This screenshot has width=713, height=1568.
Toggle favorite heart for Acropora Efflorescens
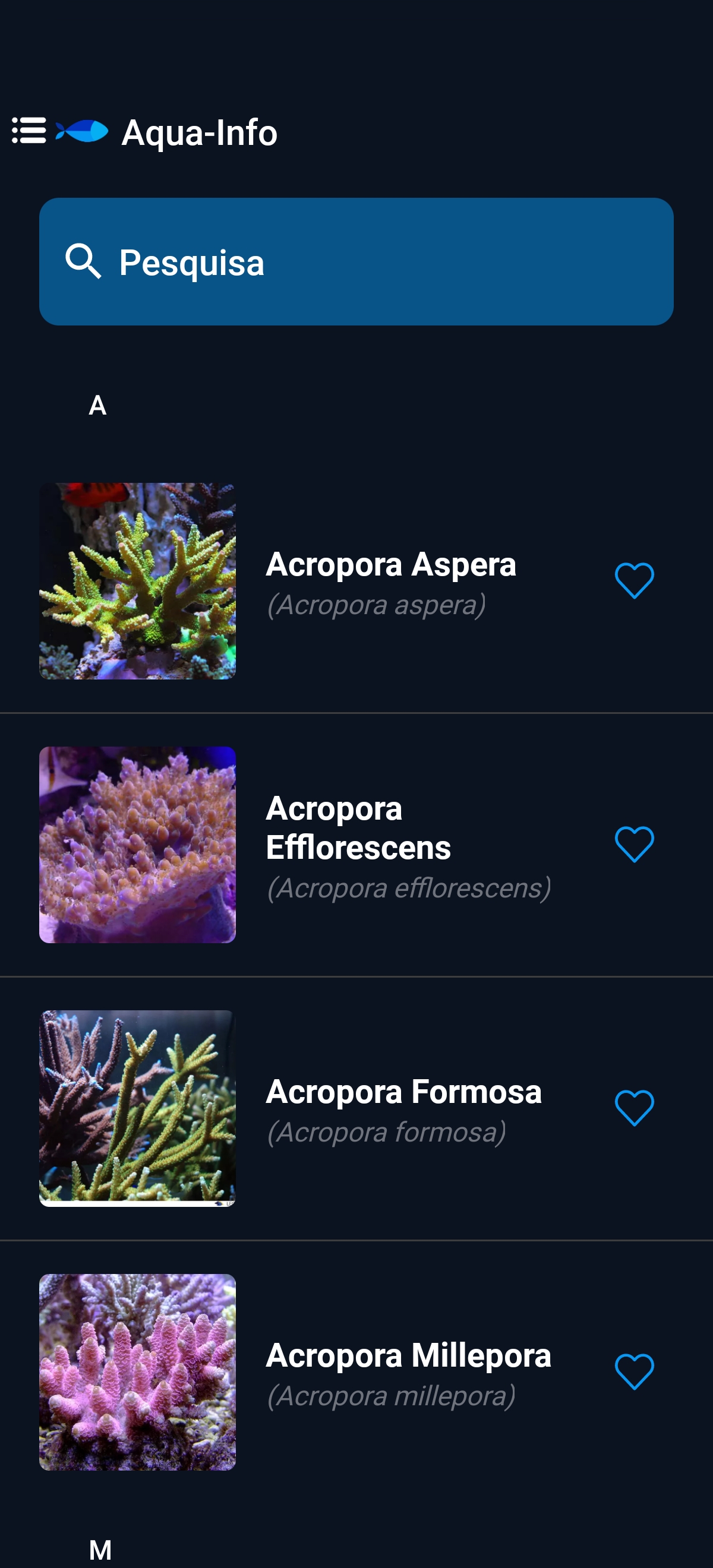(634, 844)
